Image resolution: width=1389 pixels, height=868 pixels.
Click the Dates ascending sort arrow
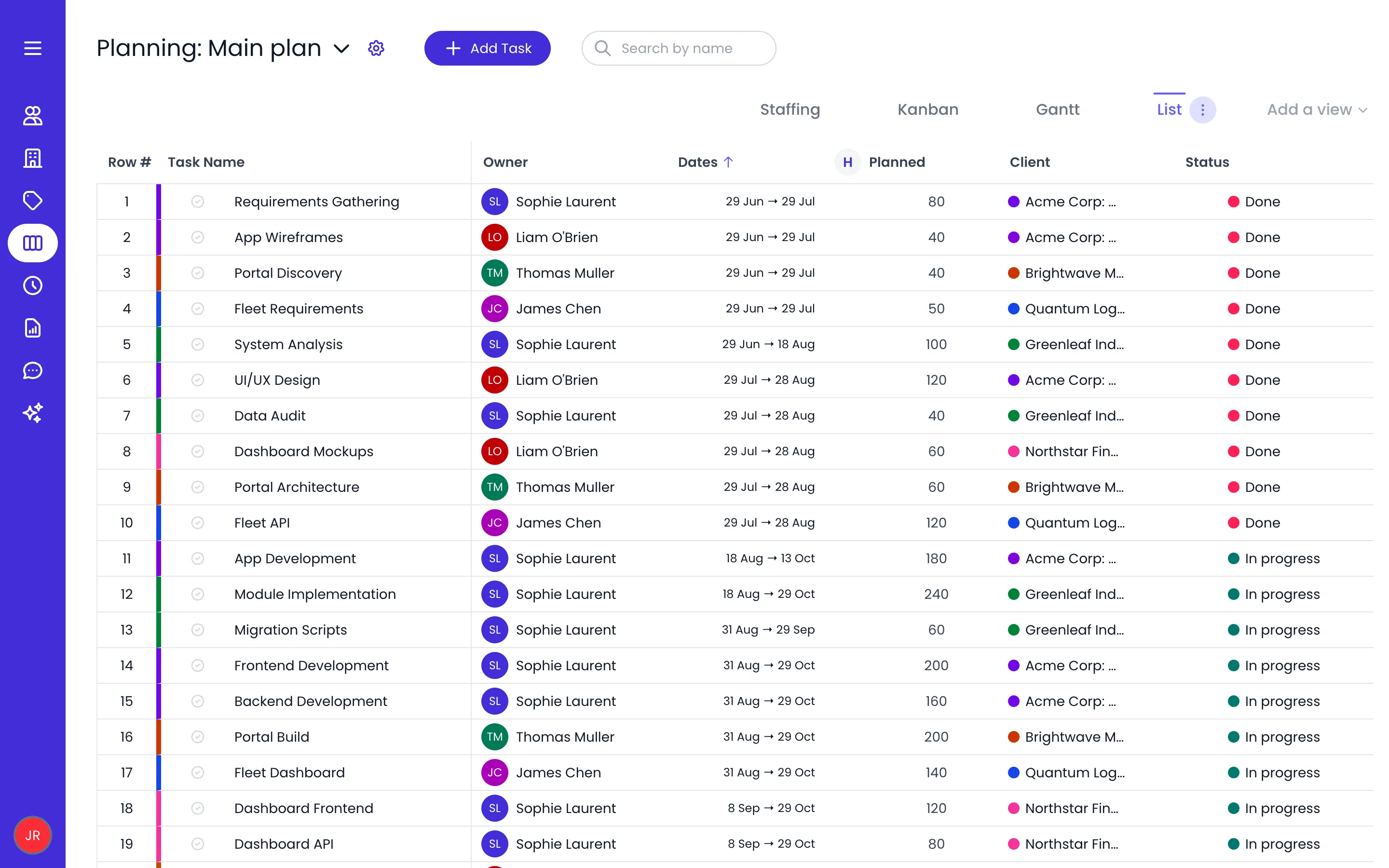tap(728, 163)
